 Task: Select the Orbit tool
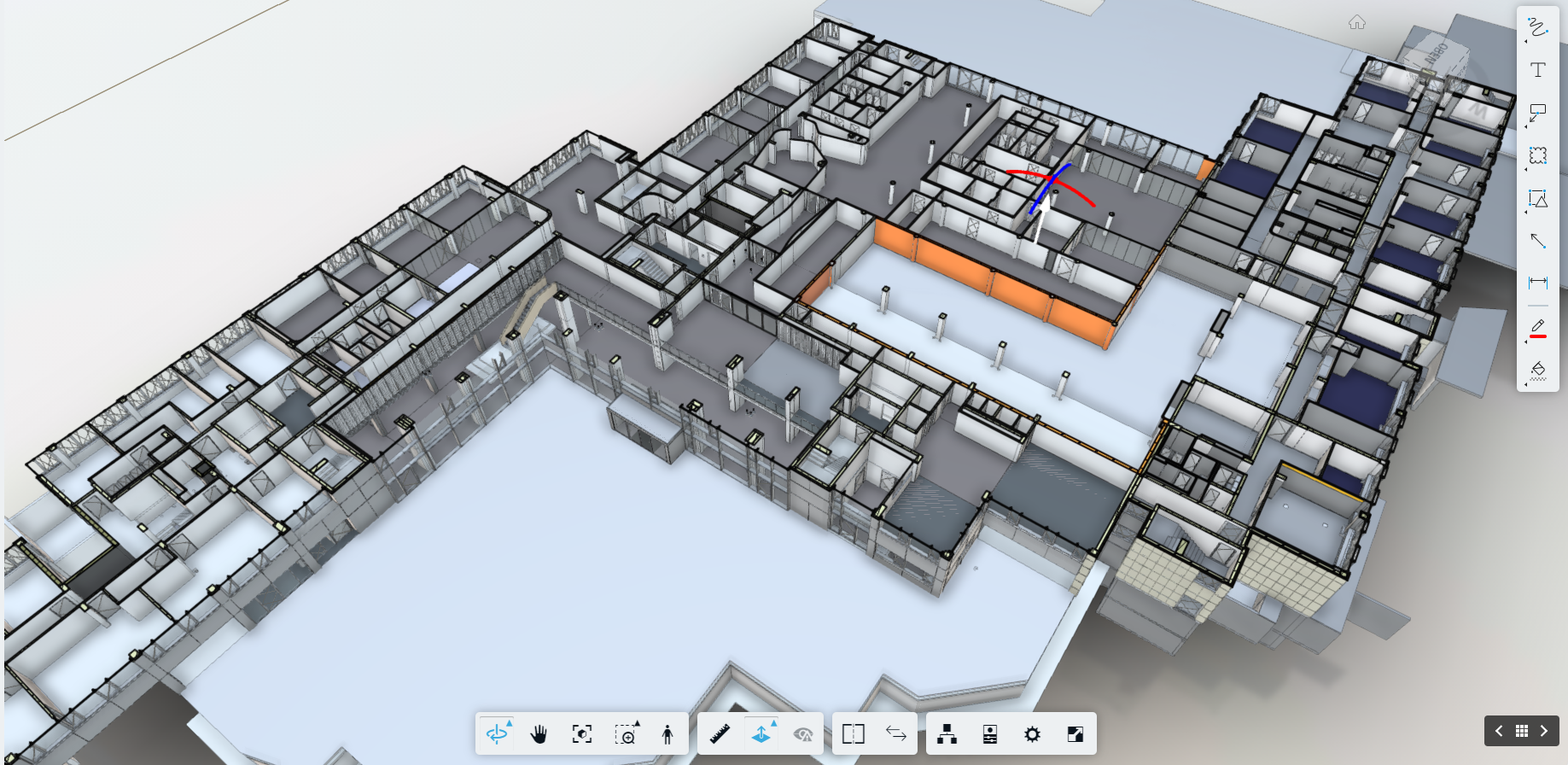(497, 733)
